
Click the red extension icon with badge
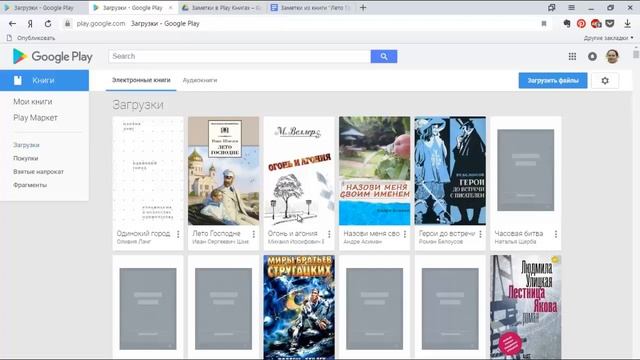596,24
